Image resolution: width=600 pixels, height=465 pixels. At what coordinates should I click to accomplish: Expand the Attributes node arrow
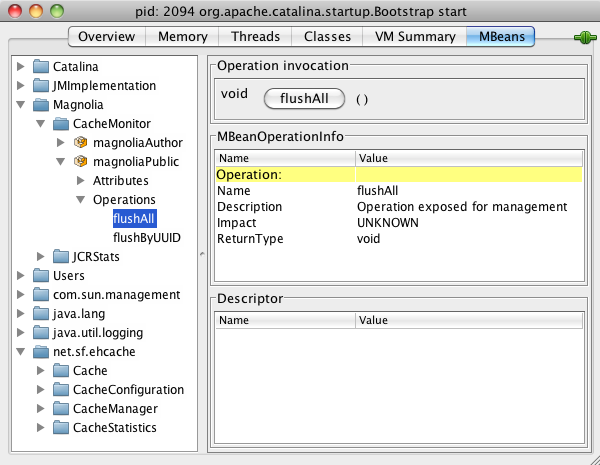(x=80, y=180)
